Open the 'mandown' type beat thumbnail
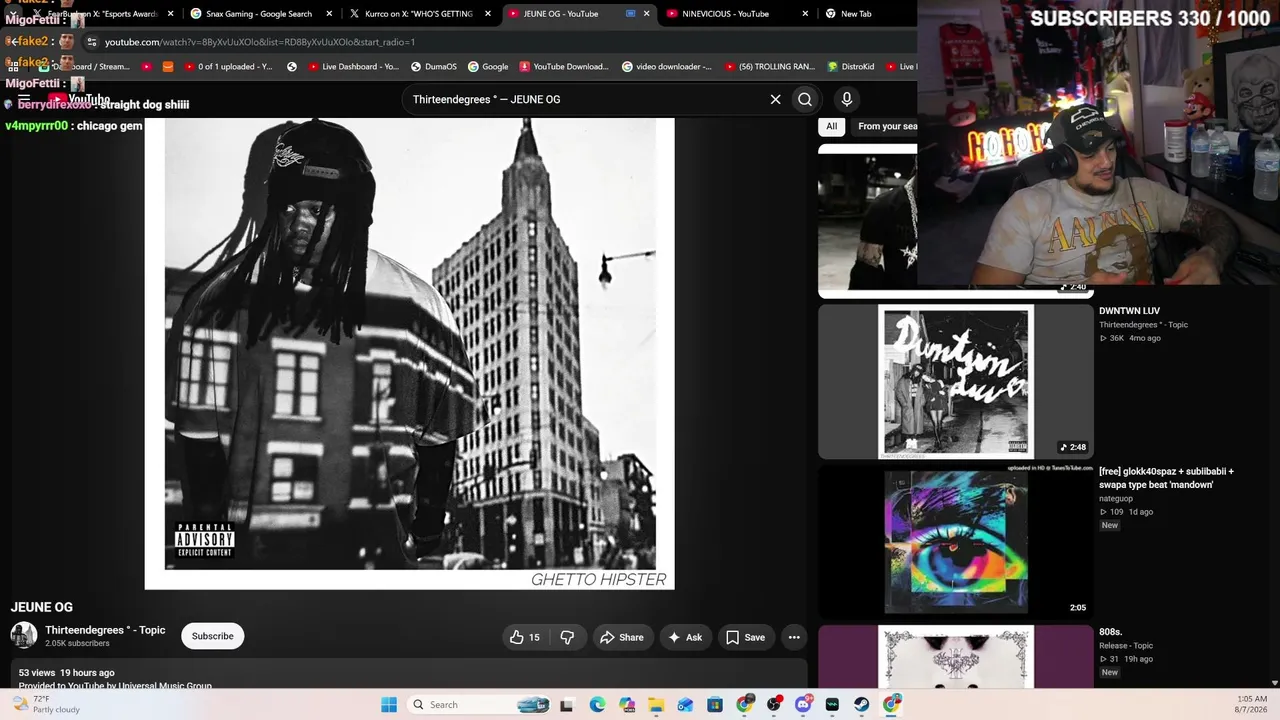Screen dimensions: 1280x720 [956, 541]
